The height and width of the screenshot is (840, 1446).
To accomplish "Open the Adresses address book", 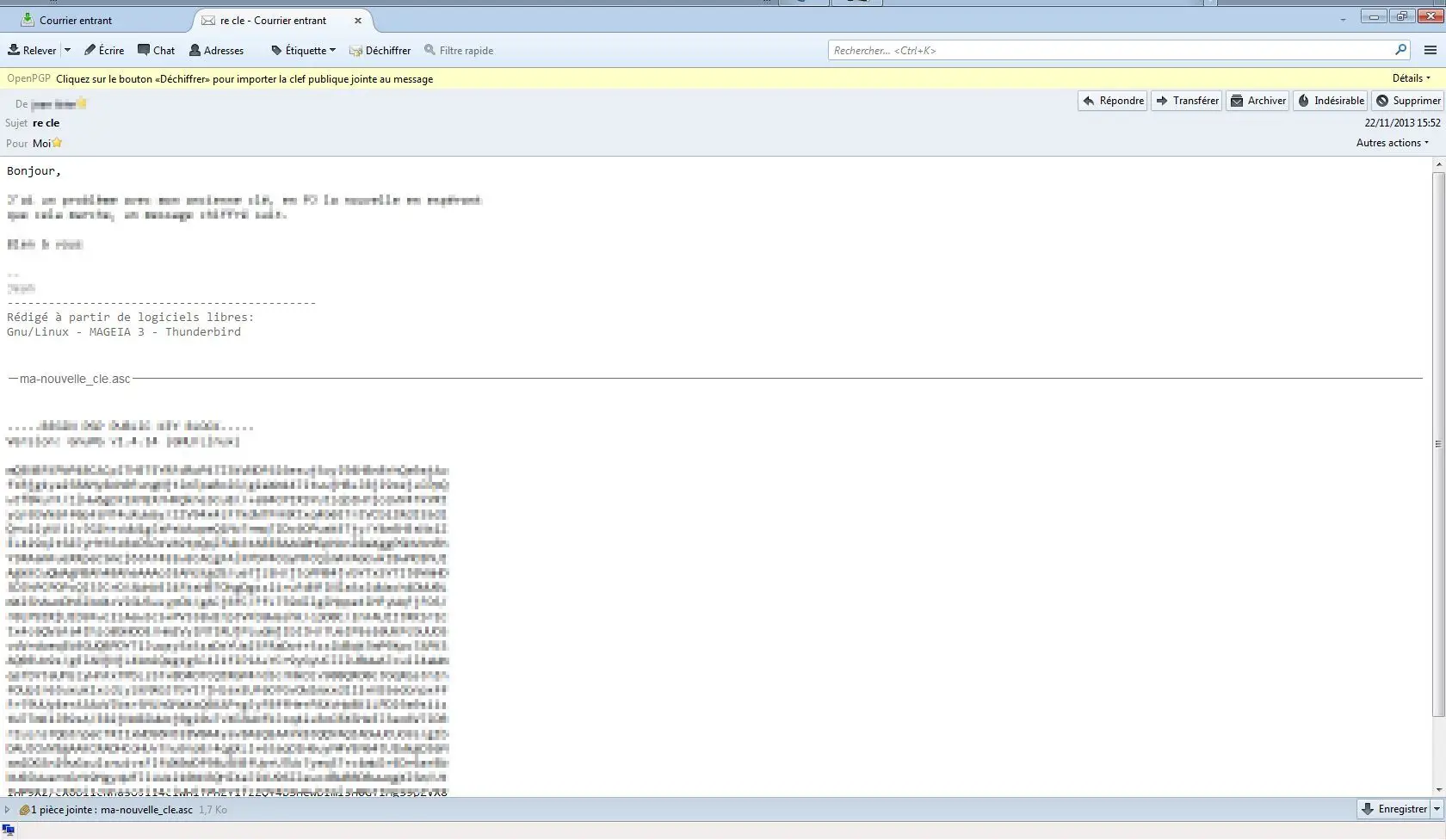I will tap(216, 50).
